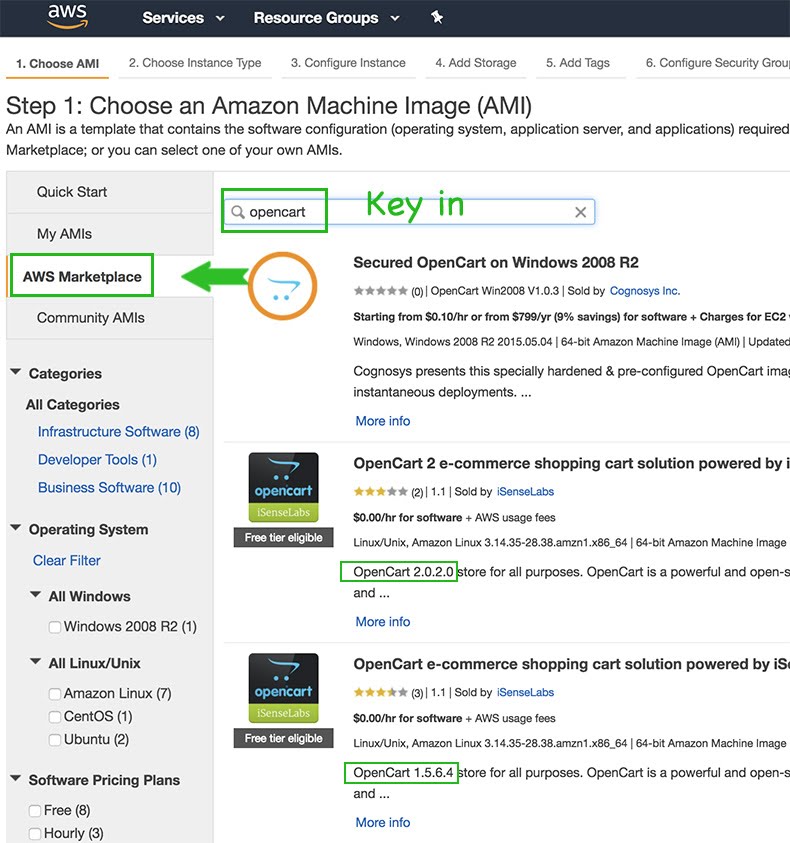Click the Clear Filter link

(67, 561)
